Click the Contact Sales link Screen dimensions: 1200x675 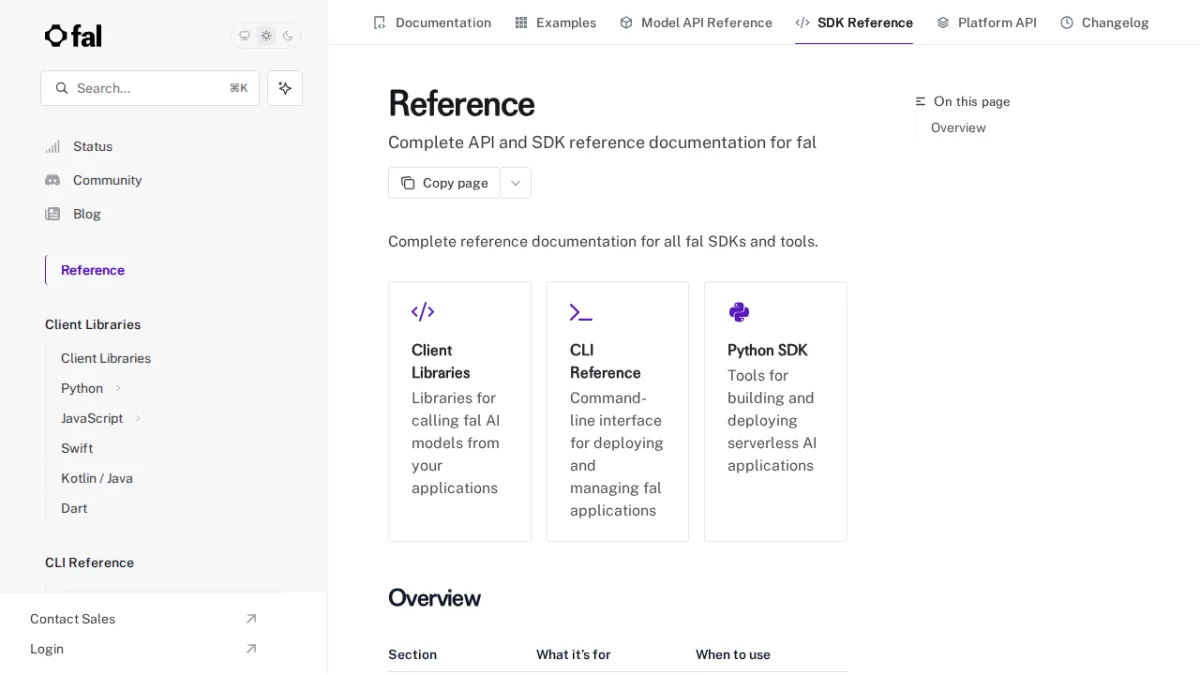point(73,619)
